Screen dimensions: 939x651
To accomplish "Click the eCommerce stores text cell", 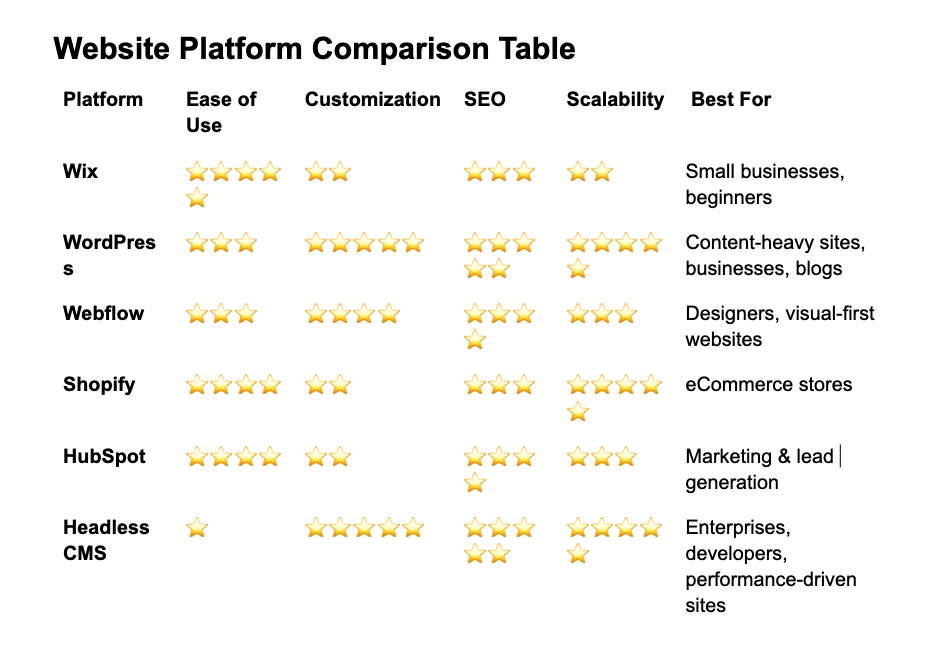I will [768, 384].
